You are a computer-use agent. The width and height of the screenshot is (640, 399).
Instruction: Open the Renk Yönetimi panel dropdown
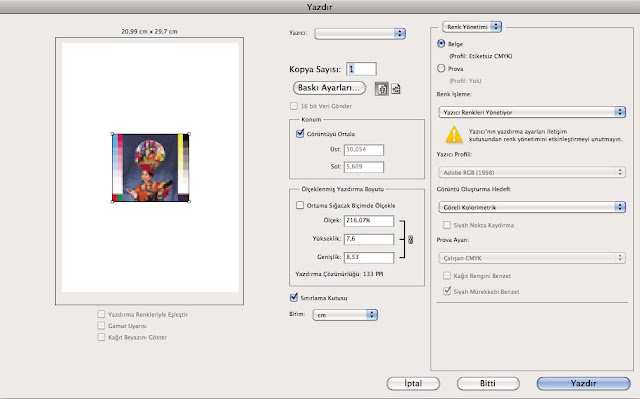tap(472, 27)
